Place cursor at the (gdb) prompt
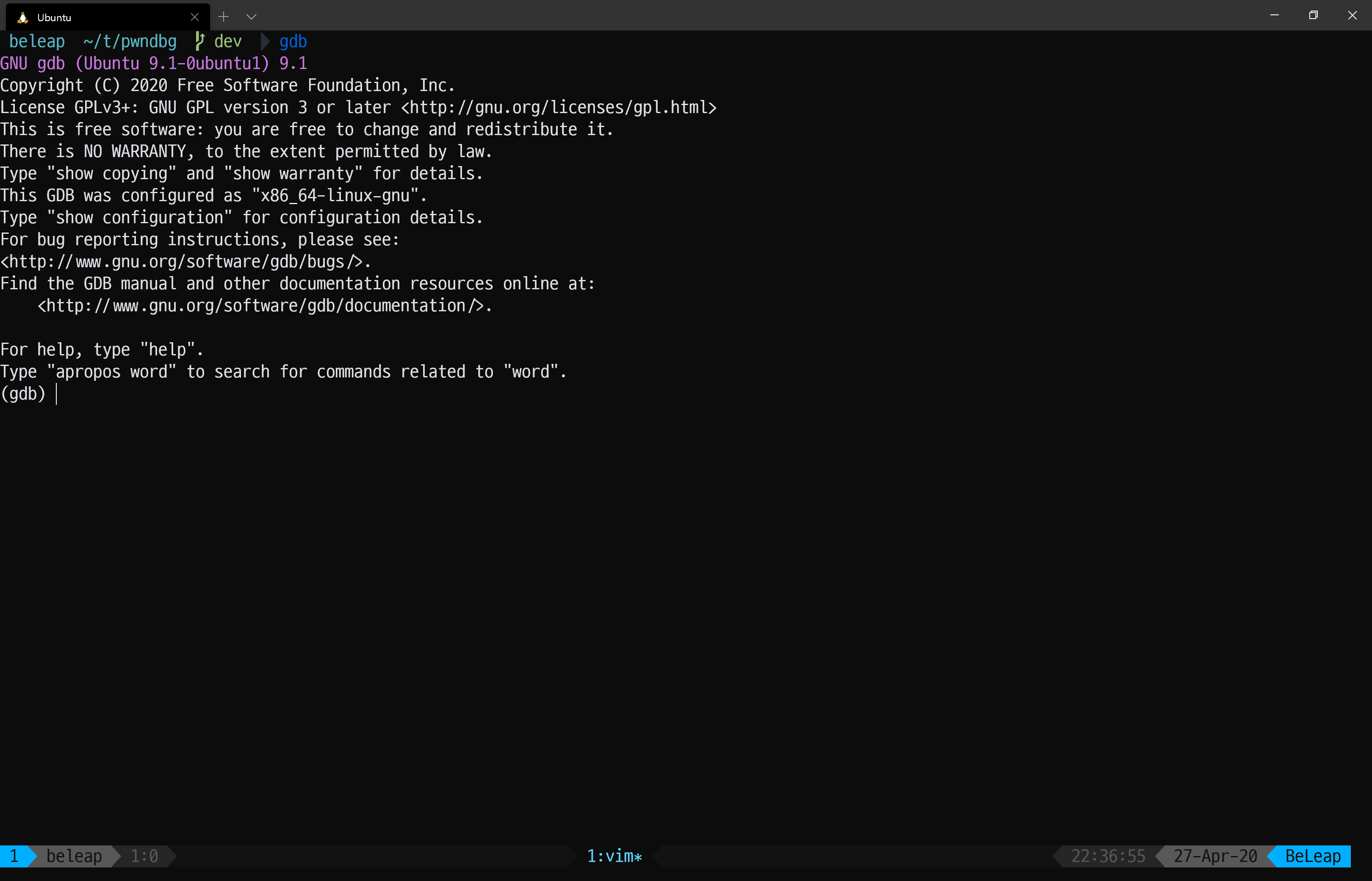Image resolution: width=1372 pixels, height=881 pixels. click(x=56, y=393)
